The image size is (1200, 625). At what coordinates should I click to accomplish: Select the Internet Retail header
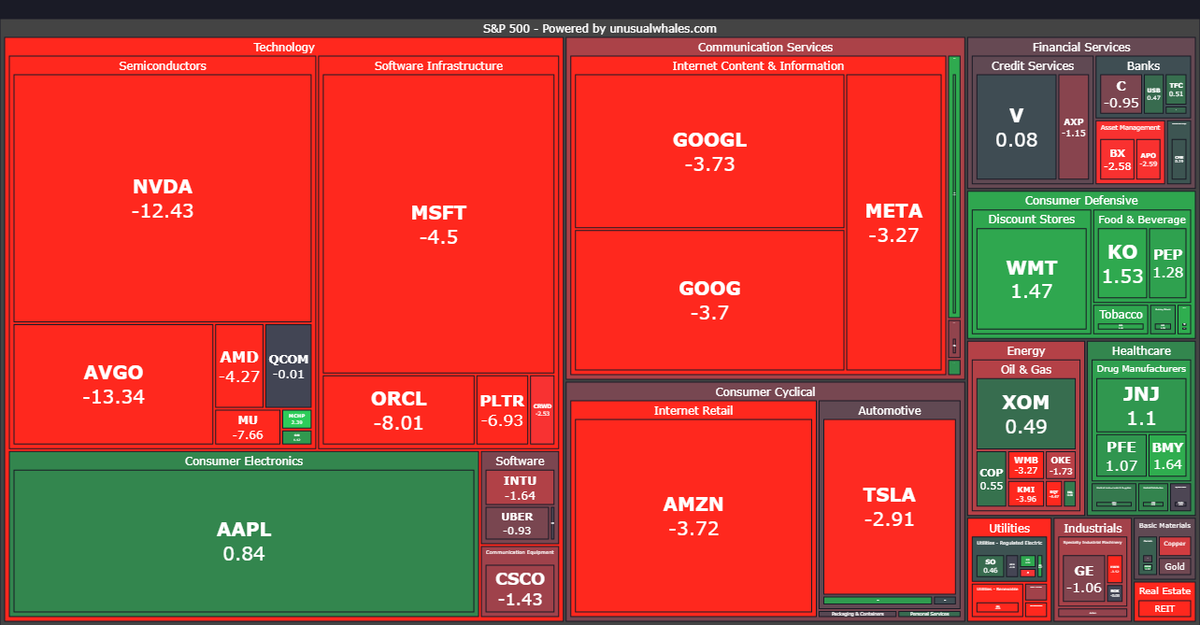tap(693, 410)
